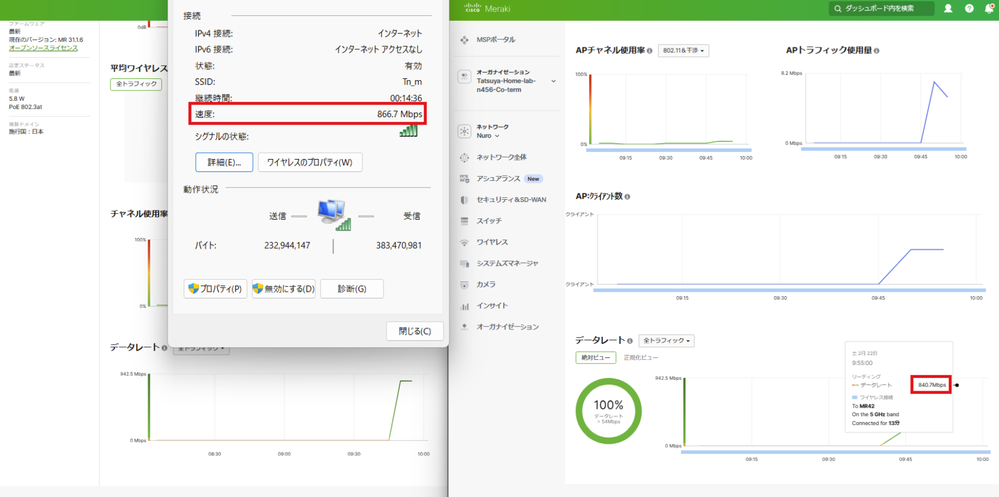Click the MSPポータル sidebar icon
This screenshot has width=999, height=497.
click(x=464, y=40)
